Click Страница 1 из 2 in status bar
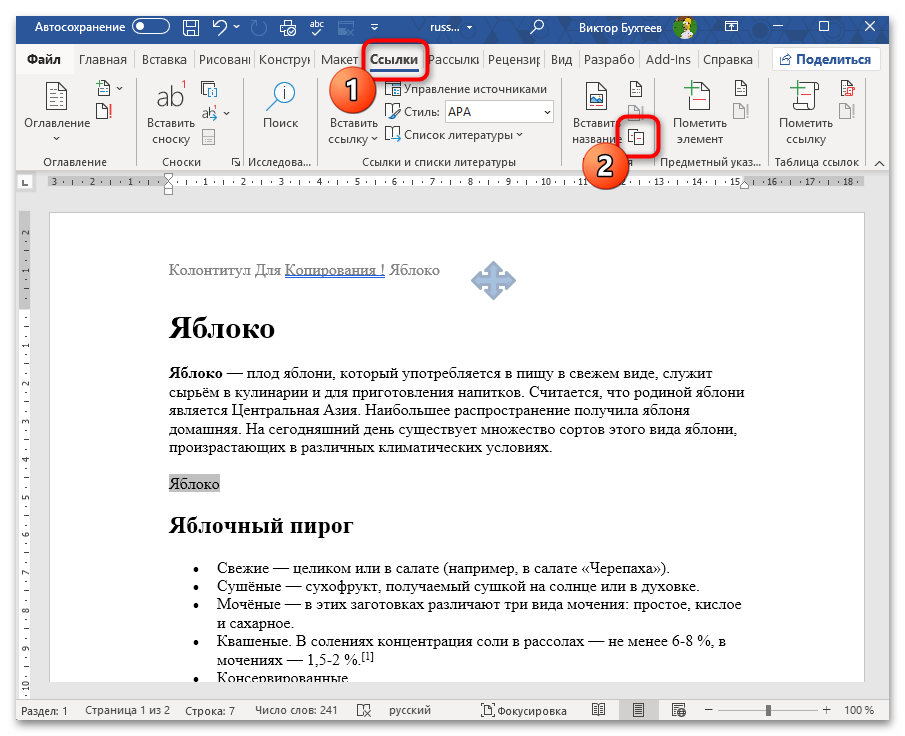This screenshot has width=905, height=736. tap(128, 711)
